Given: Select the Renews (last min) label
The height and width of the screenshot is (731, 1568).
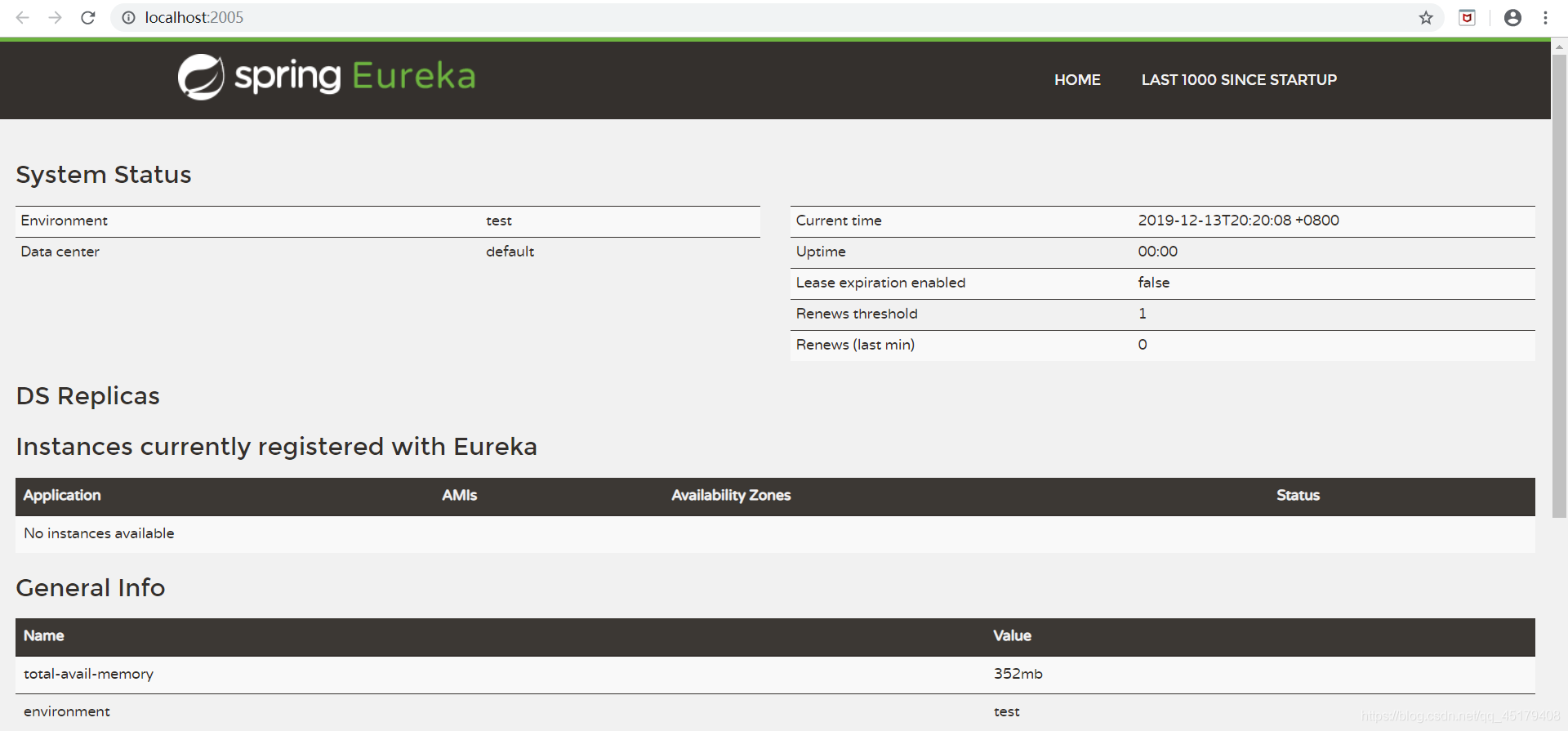Looking at the screenshot, I should coord(855,345).
